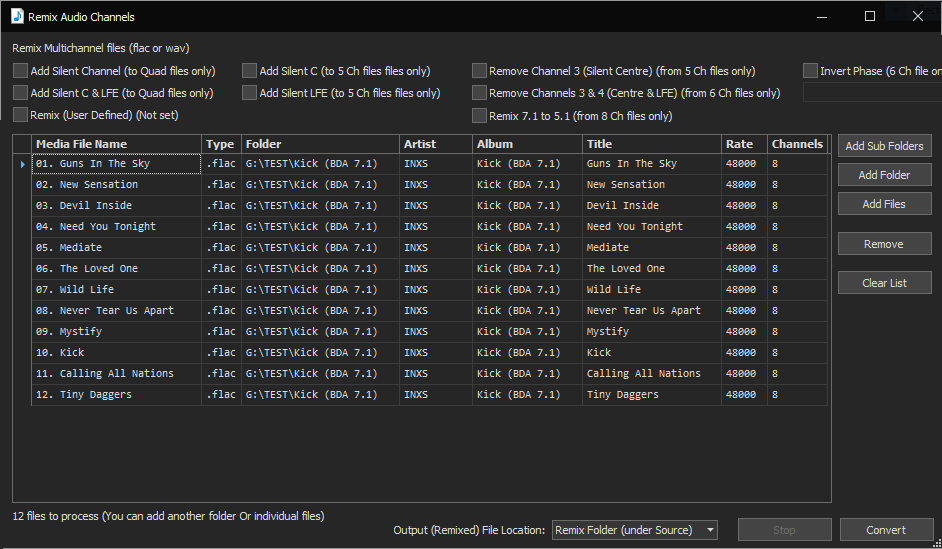
Task: Start conversion with the Convert button
Action: tap(885, 530)
